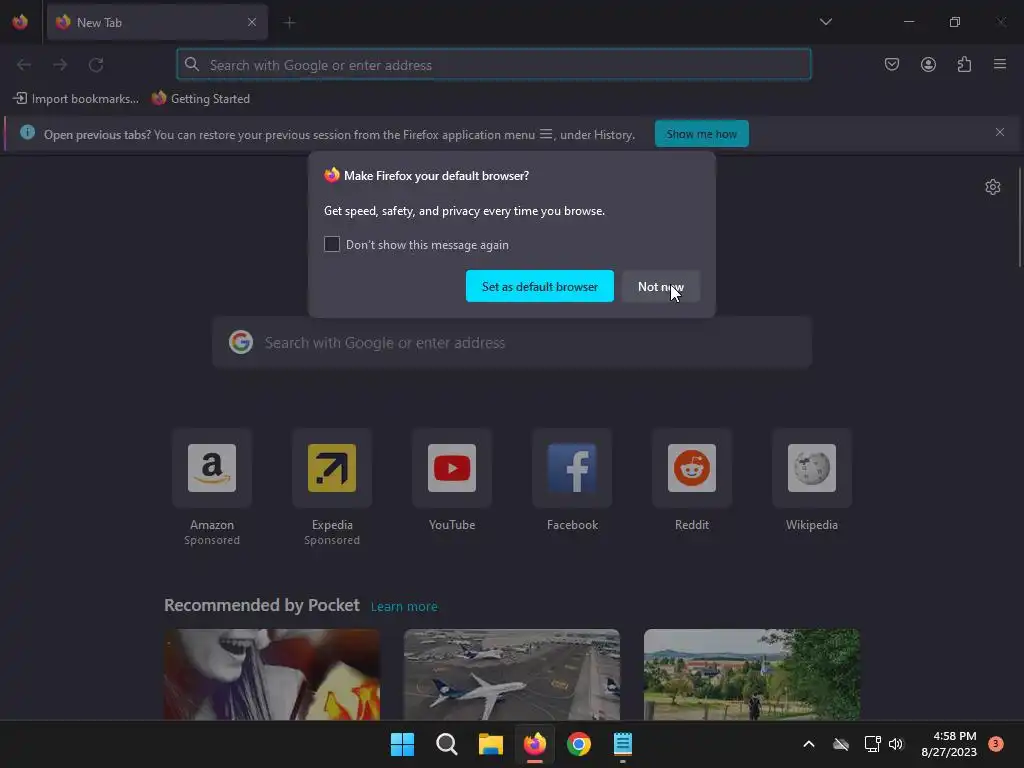This screenshot has height=768, width=1024.
Task: Open the new tab personalize gear icon
Action: coord(993,187)
